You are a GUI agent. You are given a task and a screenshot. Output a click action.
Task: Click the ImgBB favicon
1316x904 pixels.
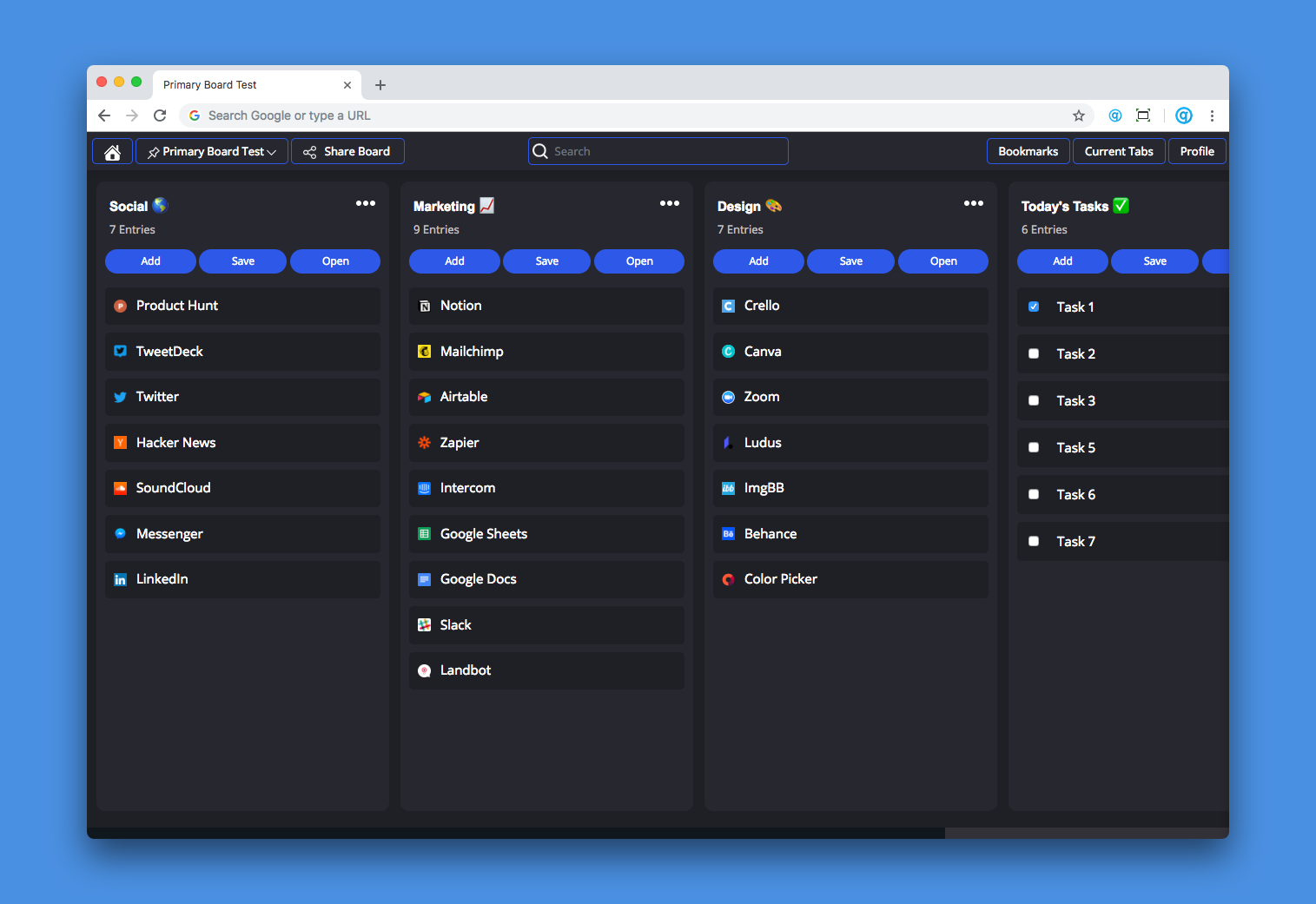pos(729,488)
